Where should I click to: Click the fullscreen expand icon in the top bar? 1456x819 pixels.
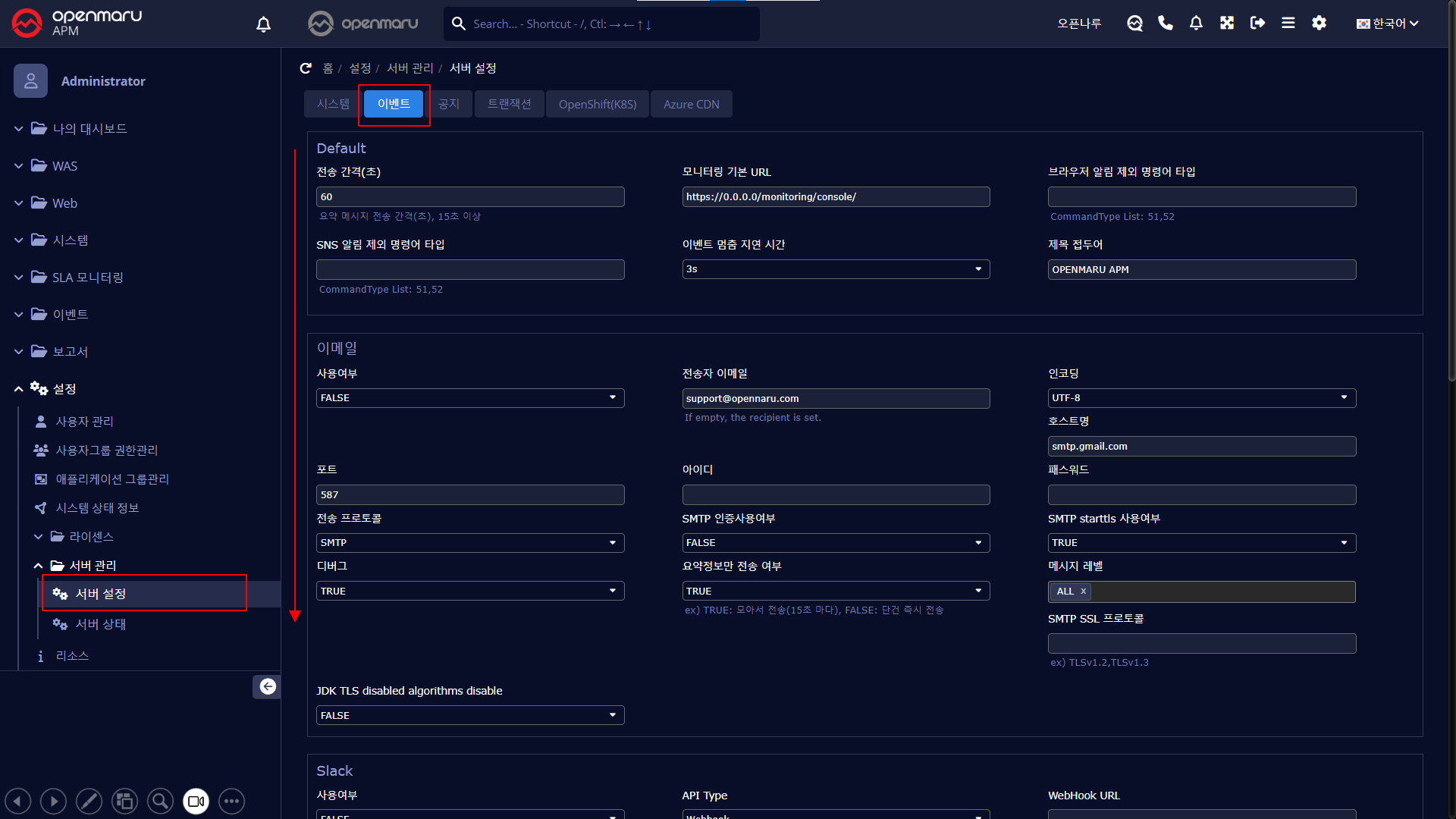[1227, 24]
